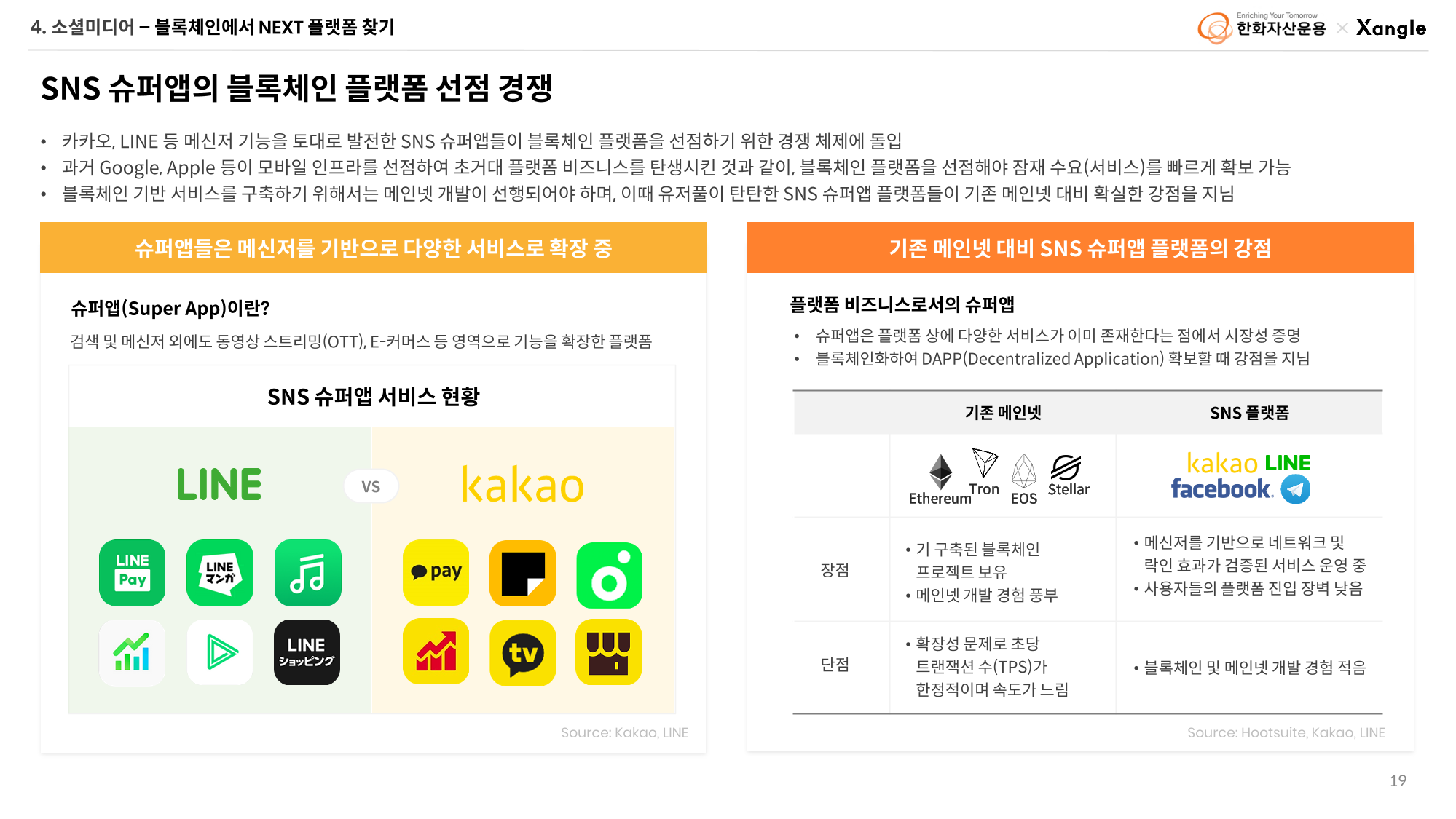Click the Kakao pay yellow icon
The image size is (1456, 819).
436,572
